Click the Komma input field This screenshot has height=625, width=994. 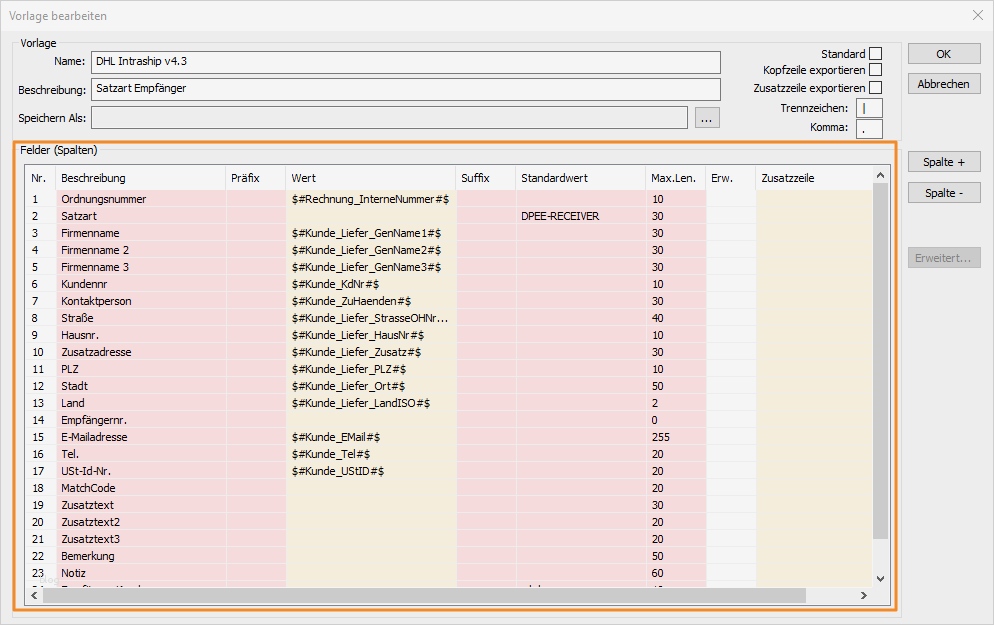(x=869, y=128)
